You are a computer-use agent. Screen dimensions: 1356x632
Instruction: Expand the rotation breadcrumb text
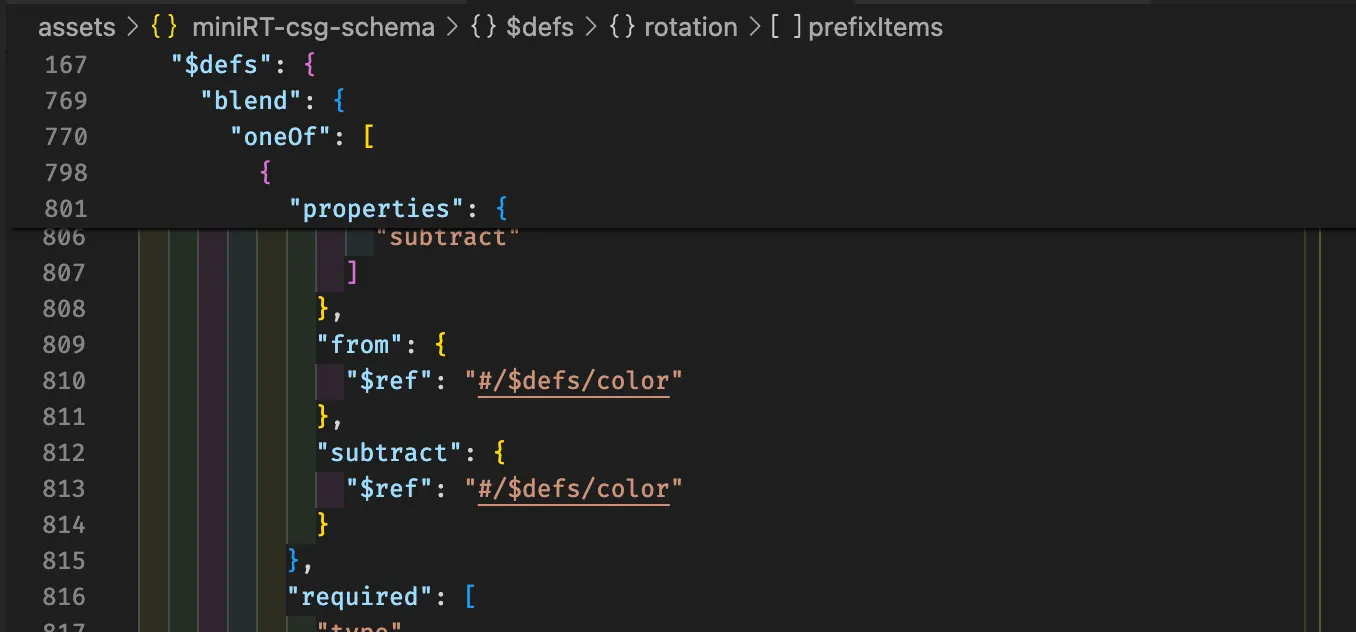click(x=690, y=27)
